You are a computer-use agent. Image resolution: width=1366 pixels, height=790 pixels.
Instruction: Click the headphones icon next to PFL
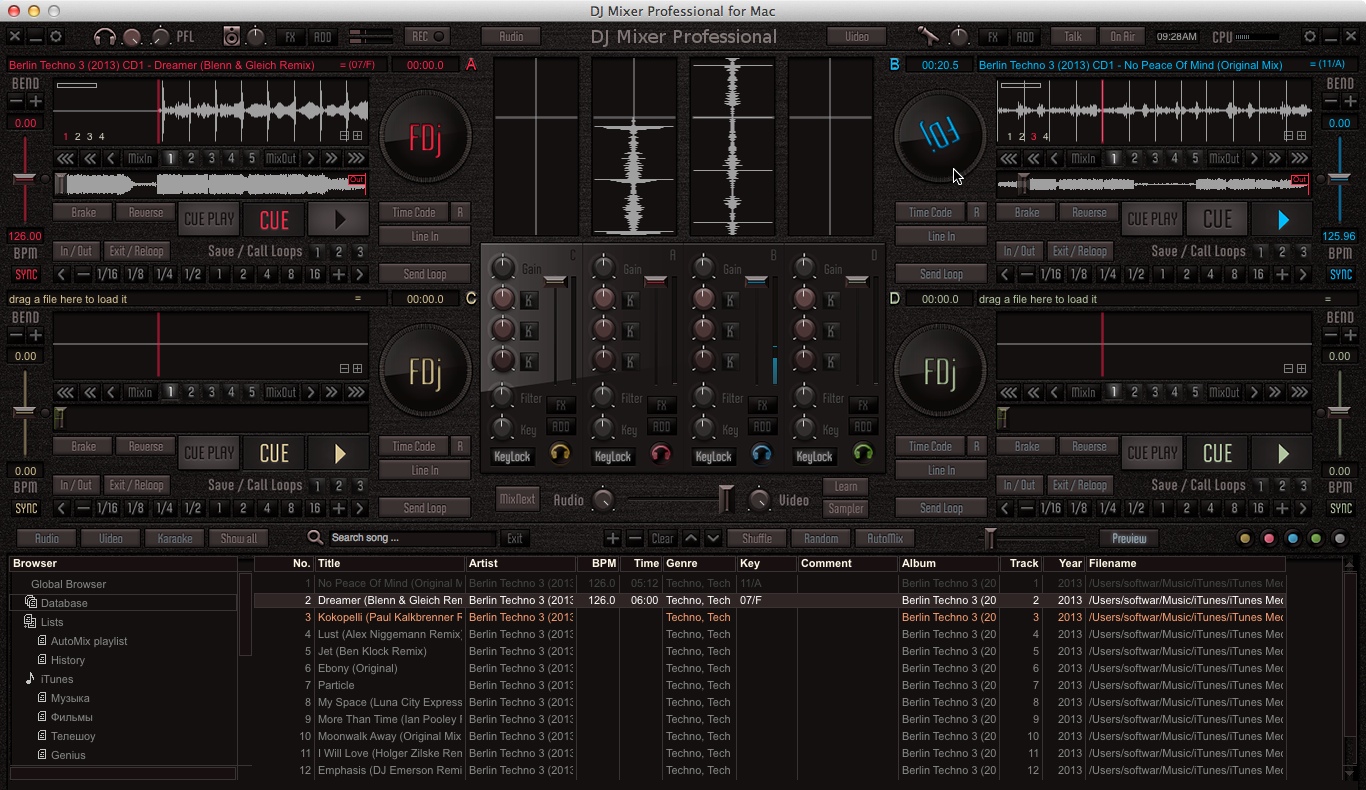(104, 37)
